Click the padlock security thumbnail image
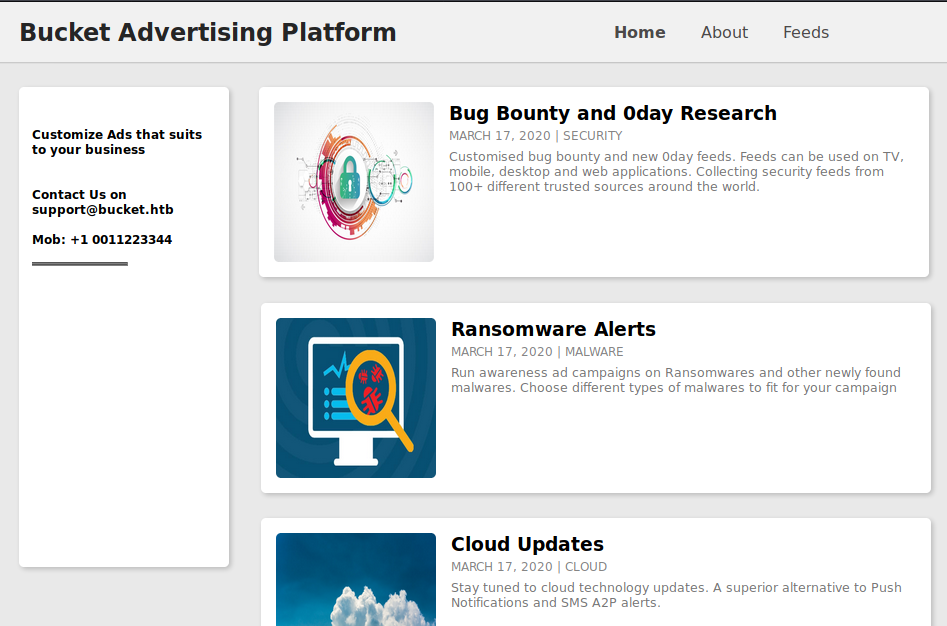The height and width of the screenshot is (626, 947). (x=353, y=181)
